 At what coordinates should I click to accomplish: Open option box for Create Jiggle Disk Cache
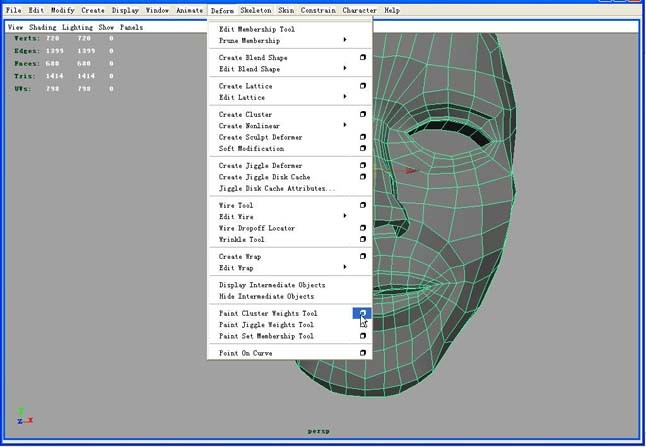tap(363, 177)
